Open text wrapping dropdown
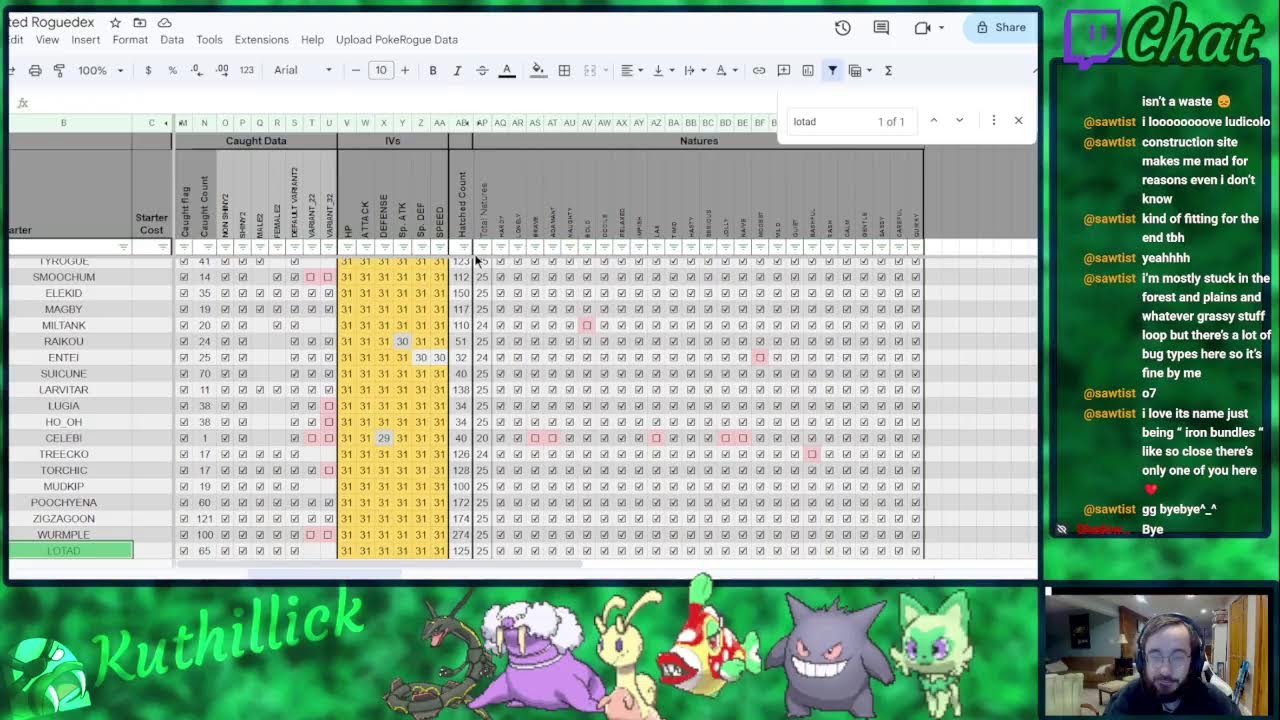 695,70
